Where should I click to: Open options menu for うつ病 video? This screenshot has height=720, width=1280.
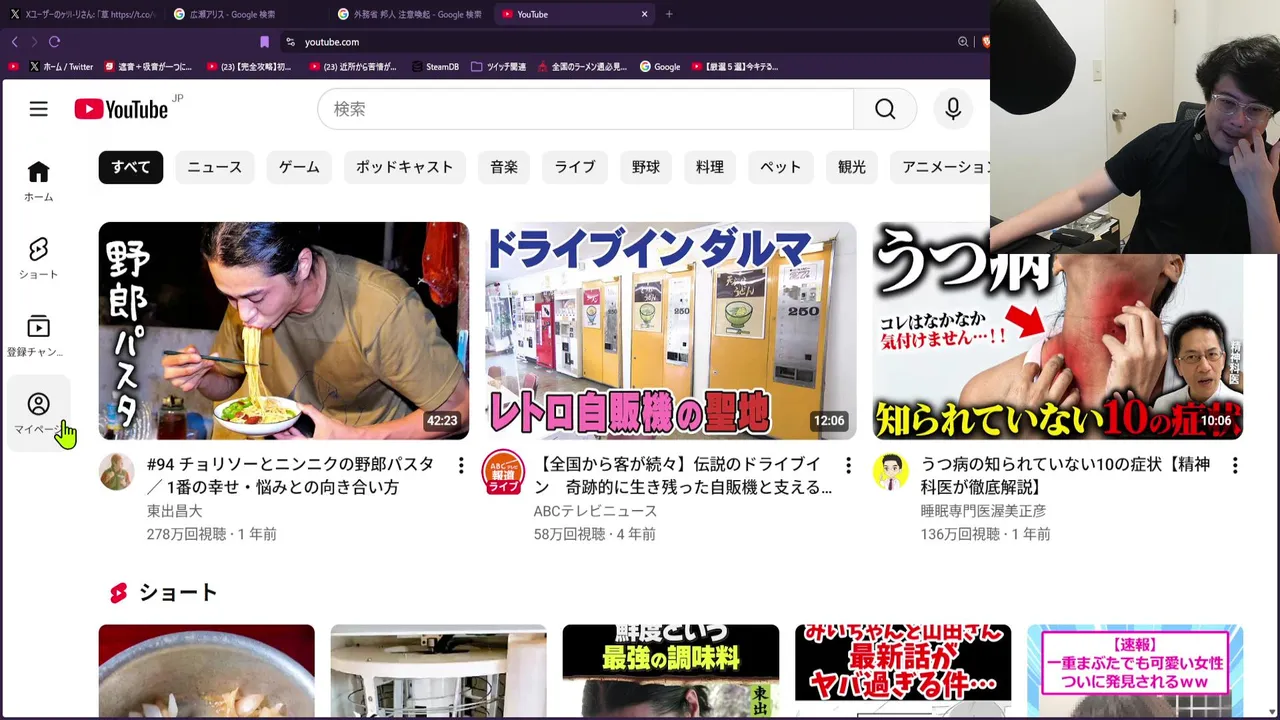click(1235, 465)
